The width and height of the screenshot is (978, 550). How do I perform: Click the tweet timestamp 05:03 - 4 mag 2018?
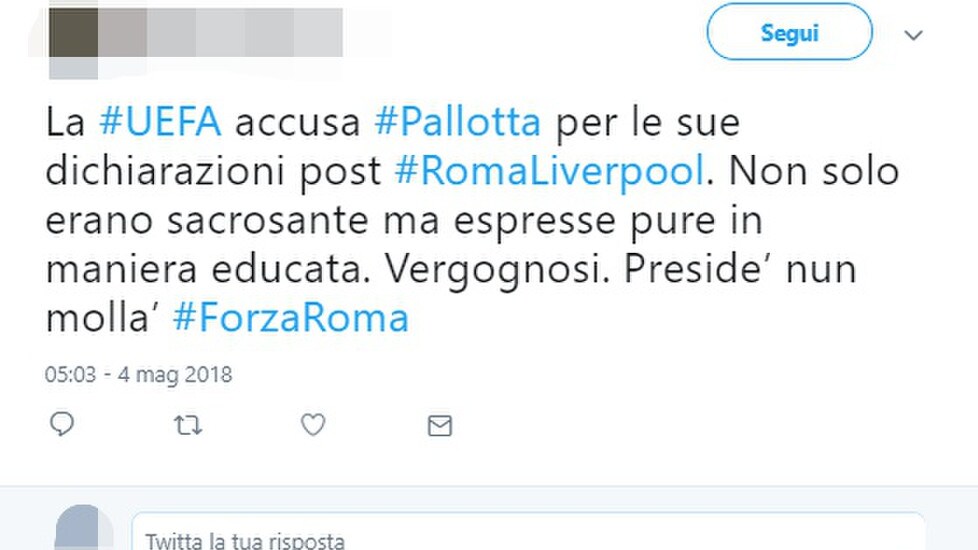[138, 375]
